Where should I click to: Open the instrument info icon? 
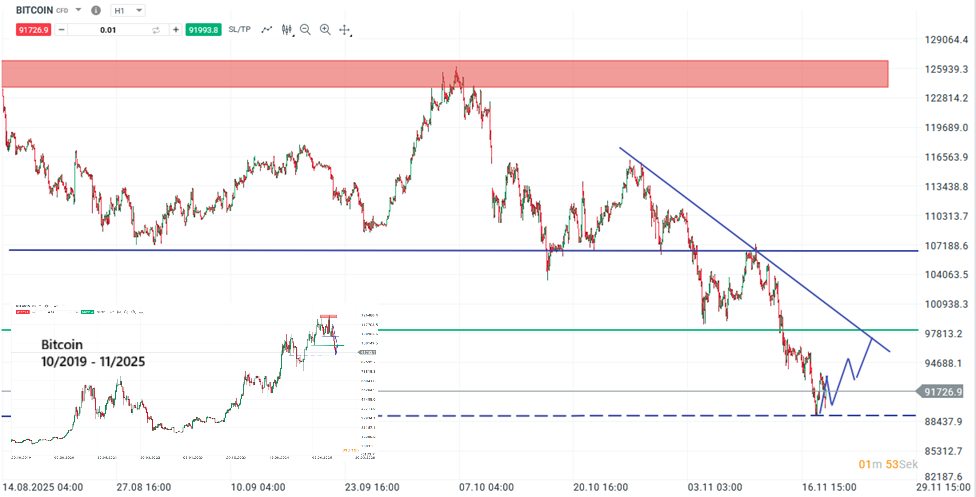pyautogui.click(x=96, y=10)
